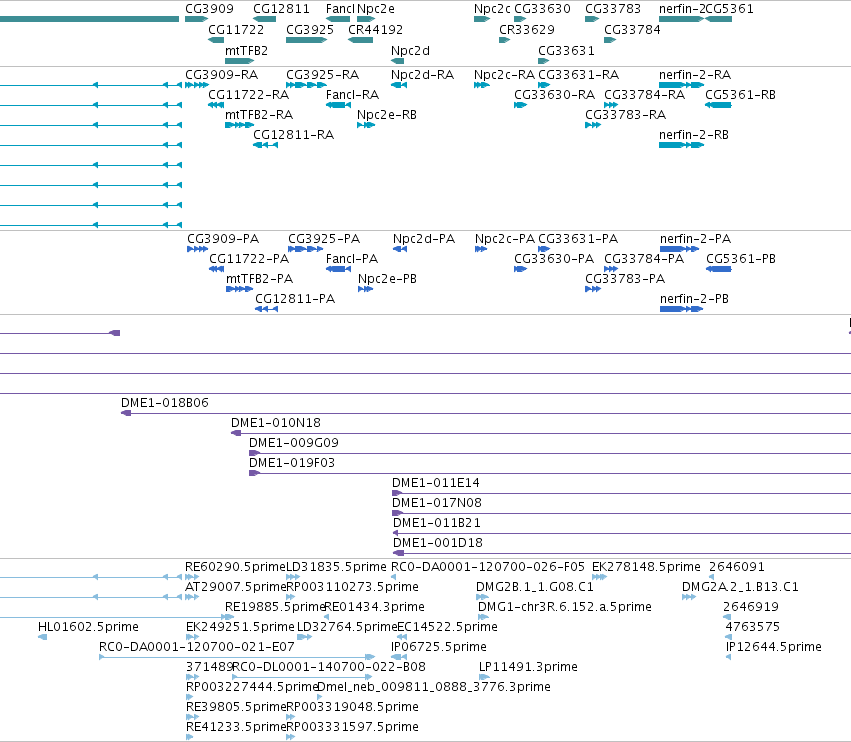
Task: Click the CG3925-RA transcript
Action: tap(307, 85)
